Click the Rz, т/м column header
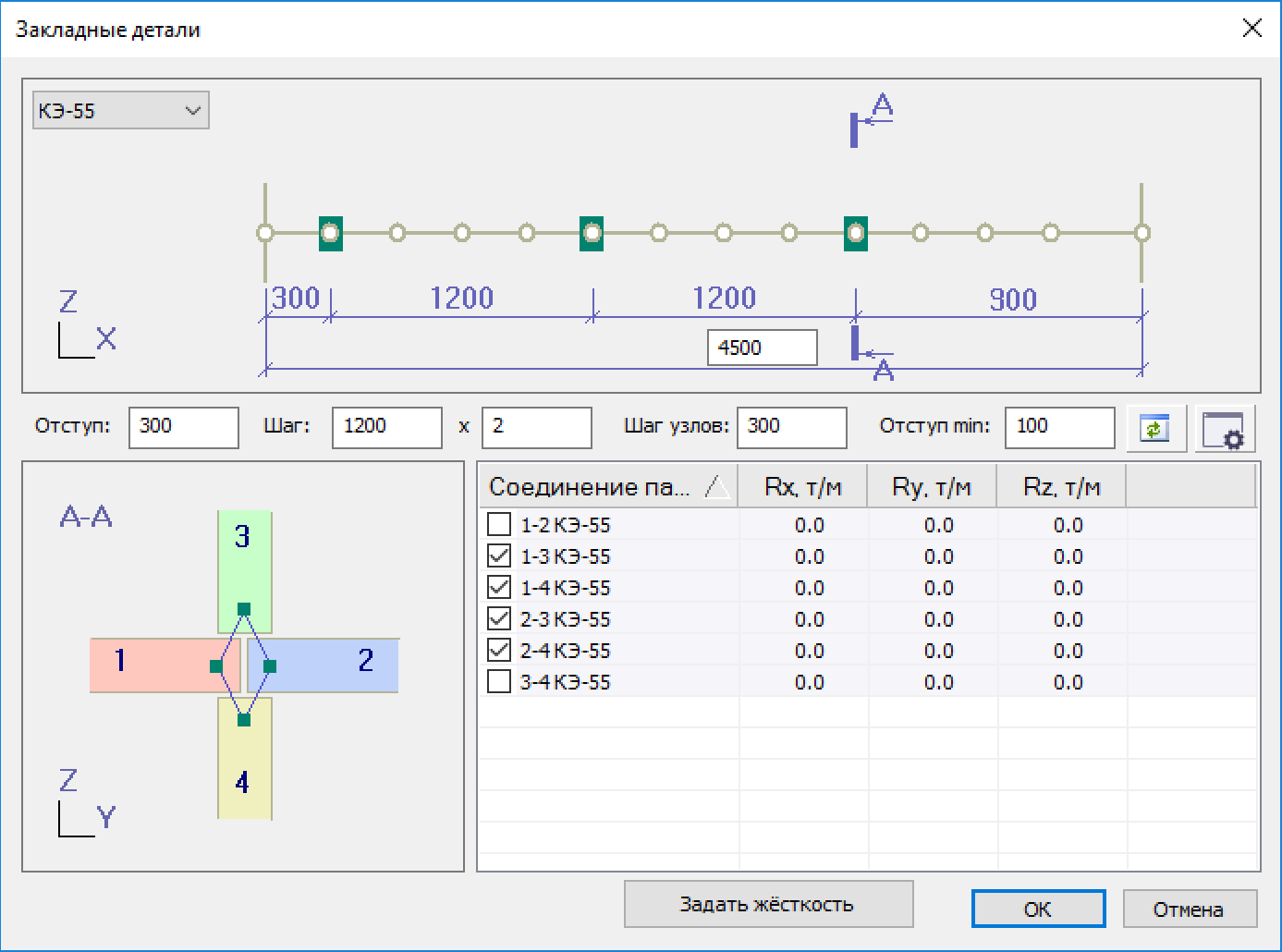 pos(1061,487)
